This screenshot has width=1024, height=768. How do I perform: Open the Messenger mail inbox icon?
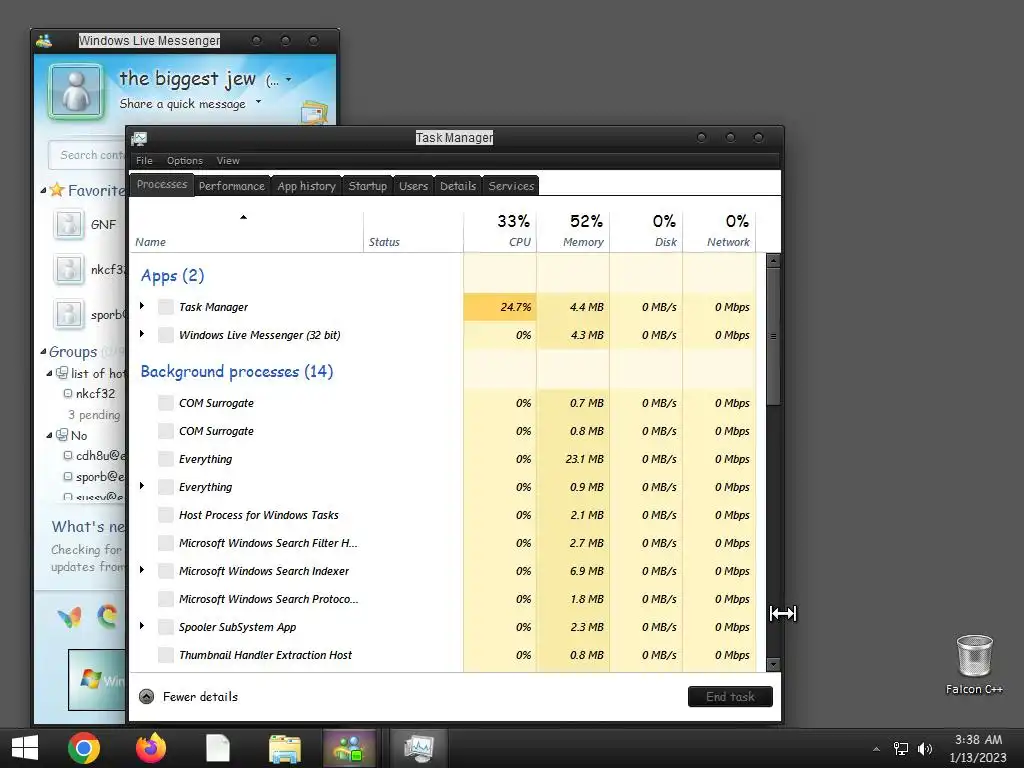[314, 112]
